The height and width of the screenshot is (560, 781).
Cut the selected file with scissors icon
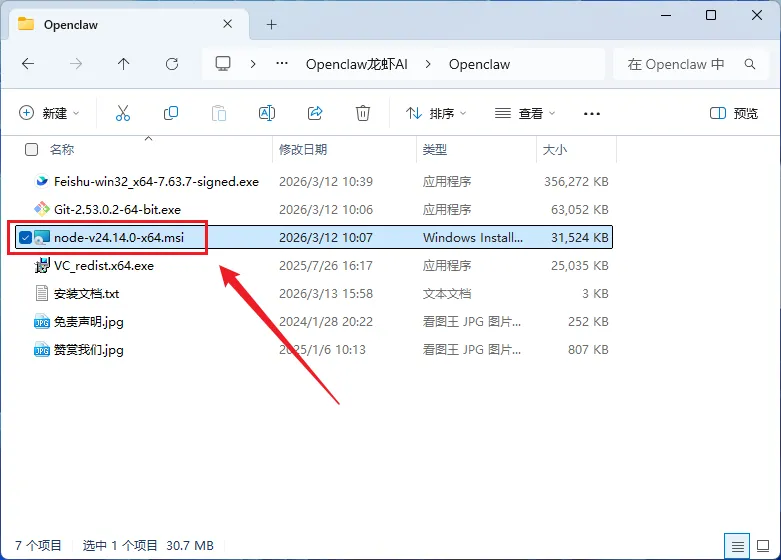tap(123, 113)
